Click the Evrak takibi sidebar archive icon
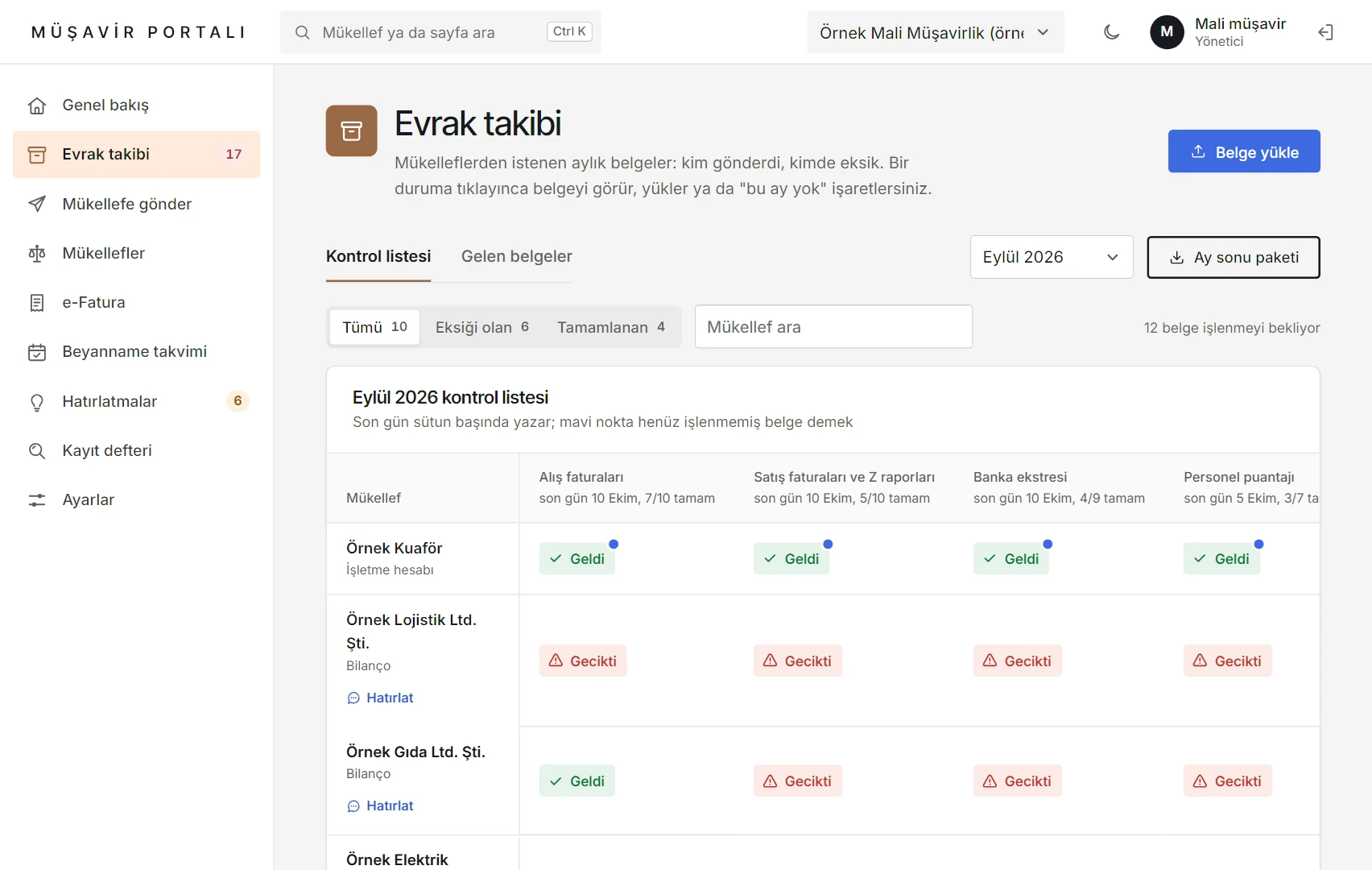This screenshot has height=870, width=1372. click(37, 155)
